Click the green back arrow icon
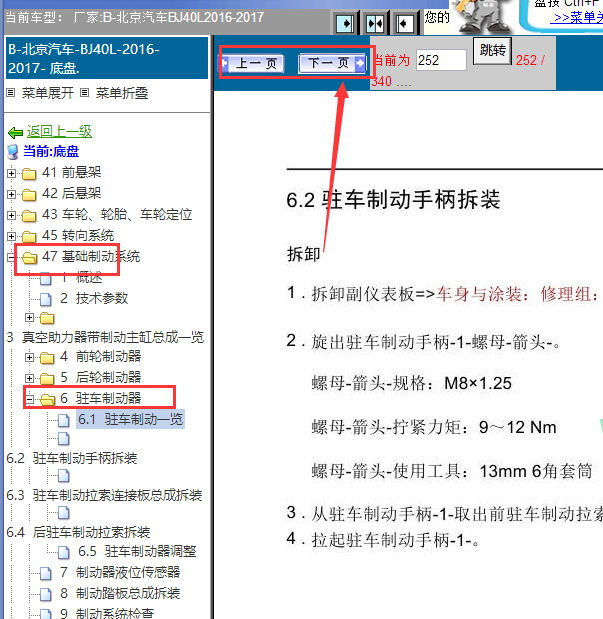Viewport: 603px width, 619px height. coord(15,133)
